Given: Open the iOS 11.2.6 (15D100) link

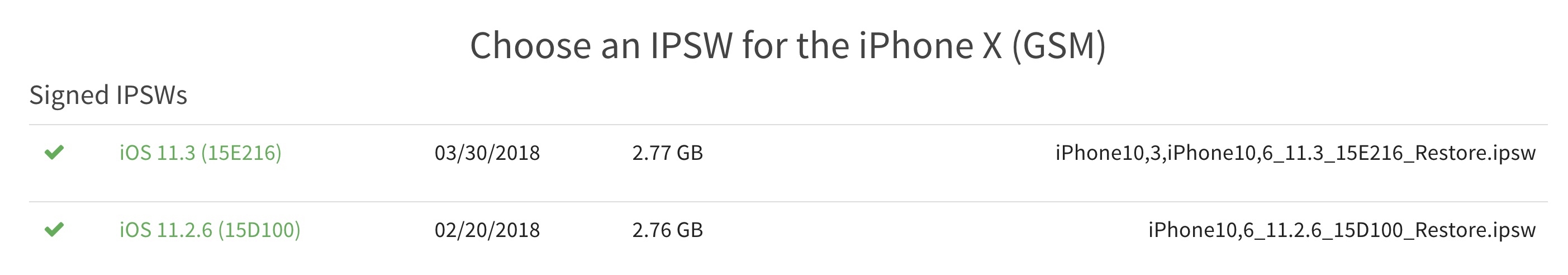Looking at the screenshot, I should 210,229.
